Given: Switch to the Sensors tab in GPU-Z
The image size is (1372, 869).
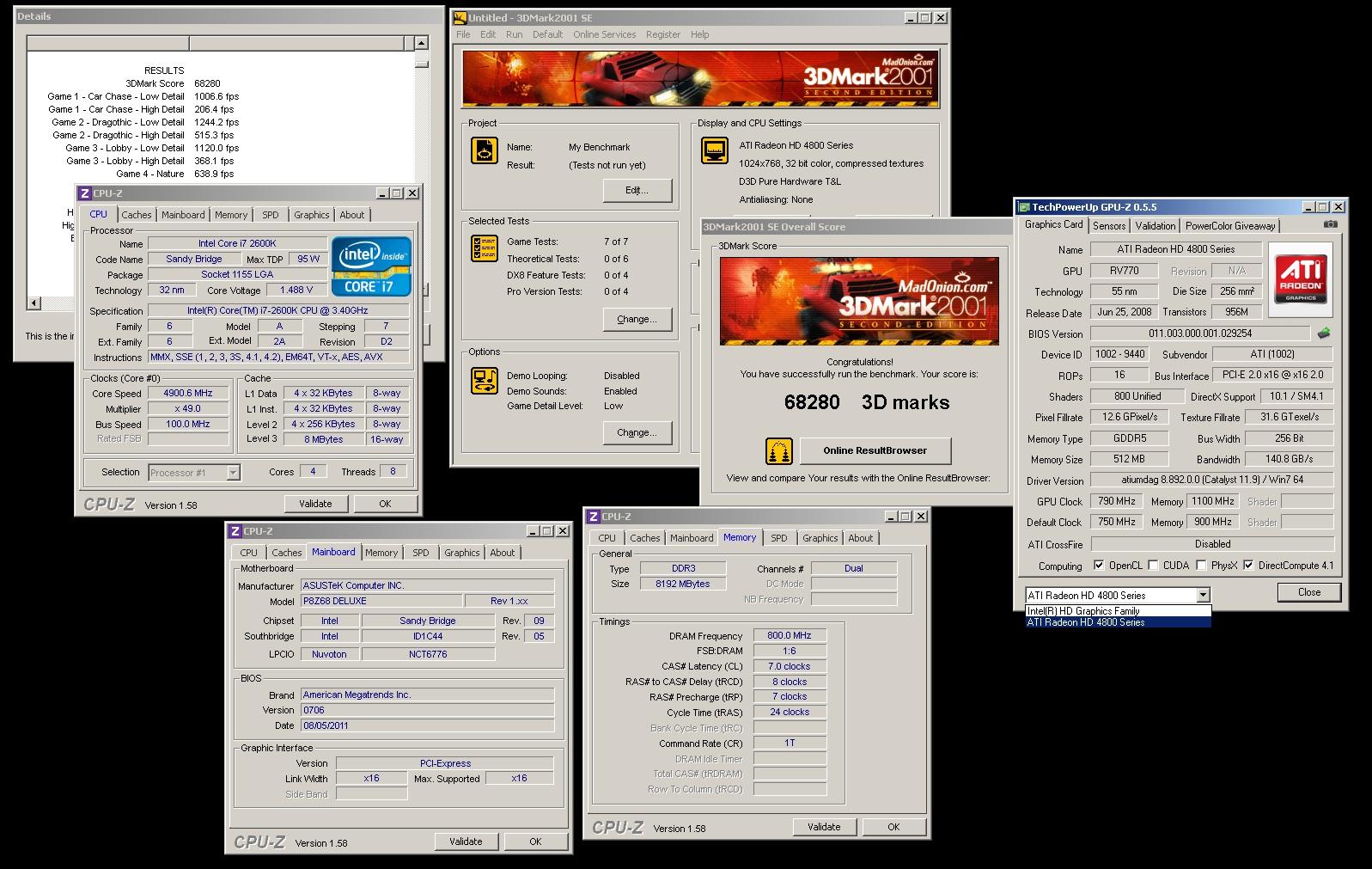Looking at the screenshot, I should (x=1108, y=226).
